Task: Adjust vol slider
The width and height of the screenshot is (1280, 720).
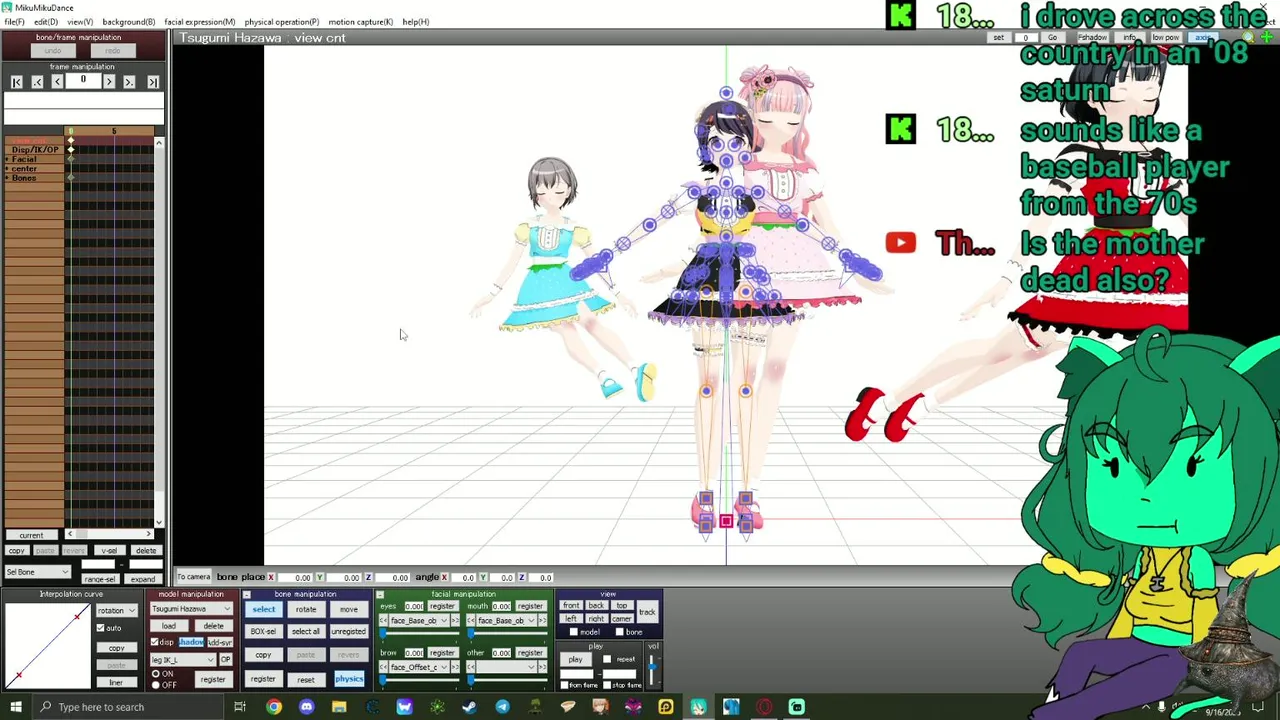Action: coord(653,668)
